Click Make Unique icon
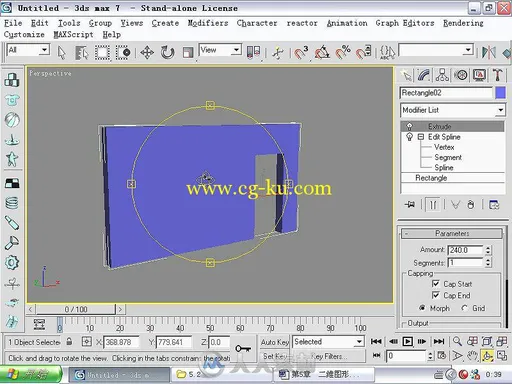The height and width of the screenshot is (384, 512). point(455,204)
